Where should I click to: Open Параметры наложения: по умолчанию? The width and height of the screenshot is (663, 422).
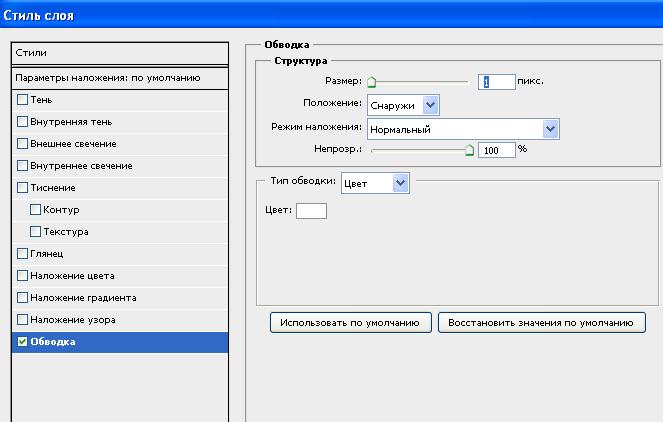pos(120,77)
